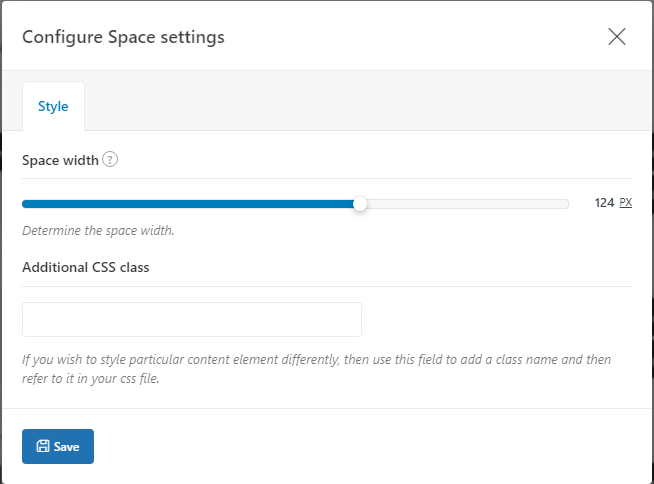Close the Configure Space settings dialog
654x484 pixels.
tap(616, 37)
